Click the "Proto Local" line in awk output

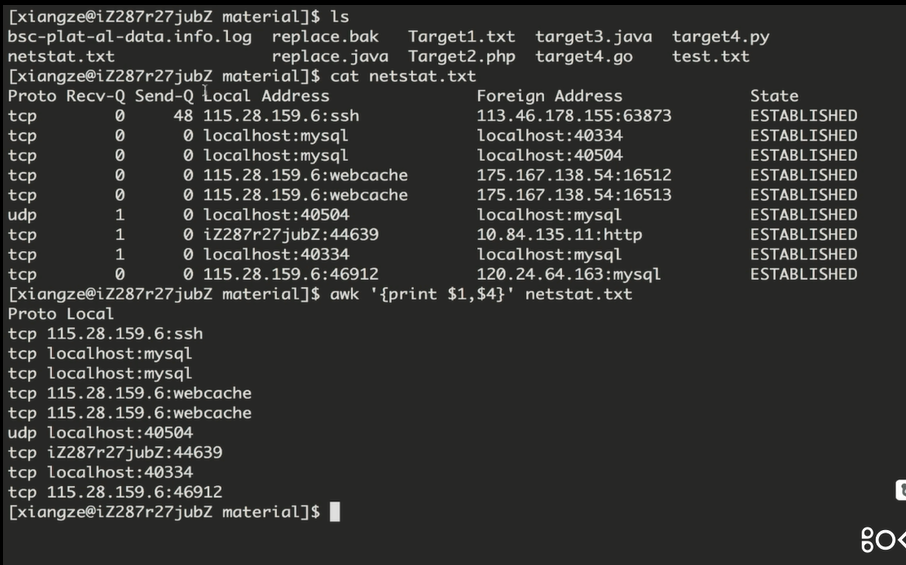61,314
